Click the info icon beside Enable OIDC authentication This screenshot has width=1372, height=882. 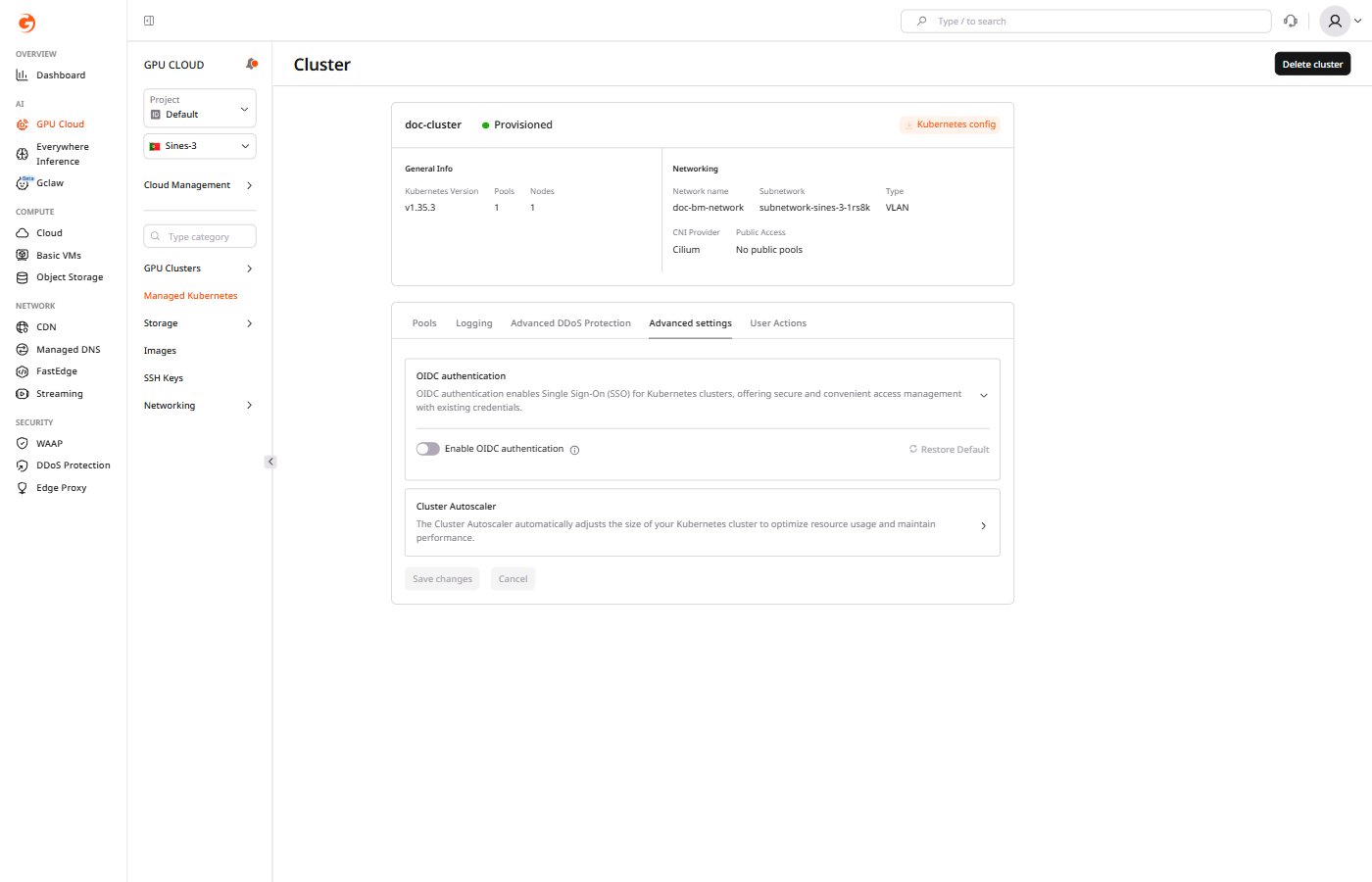pyautogui.click(x=574, y=450)
